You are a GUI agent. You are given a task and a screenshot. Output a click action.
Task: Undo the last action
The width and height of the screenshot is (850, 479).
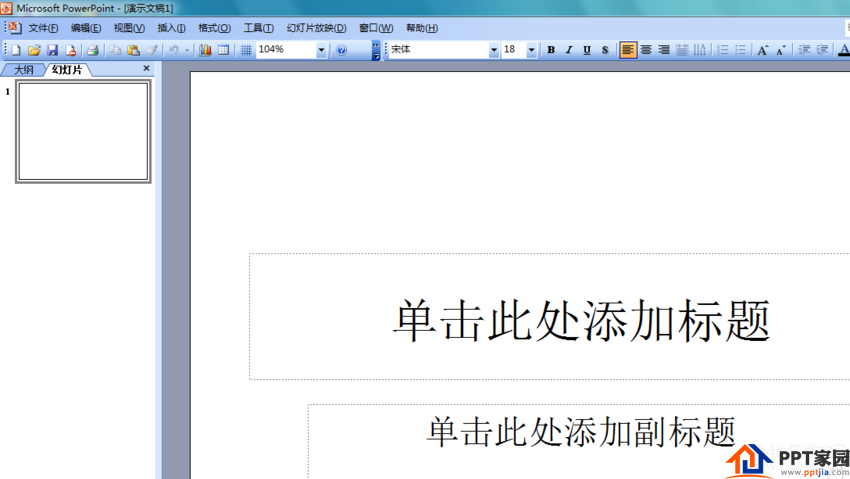click(174, 50)
